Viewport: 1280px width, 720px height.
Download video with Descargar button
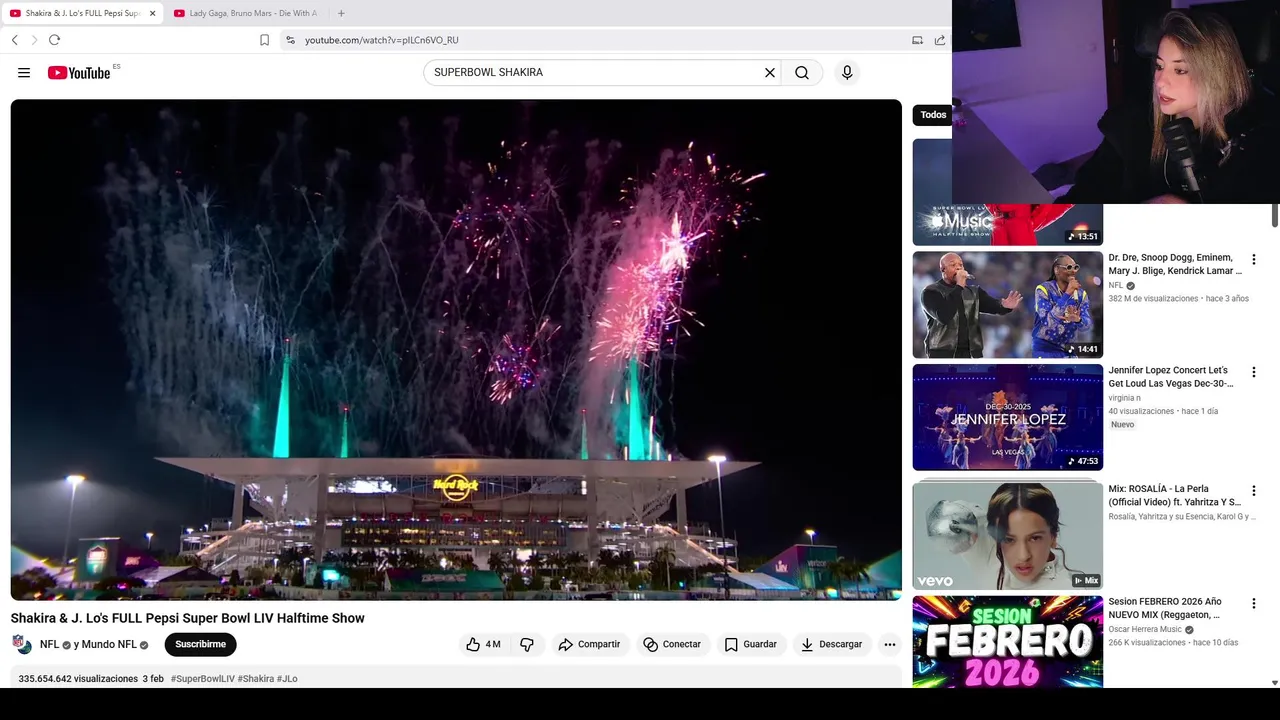tap(831, 645)
